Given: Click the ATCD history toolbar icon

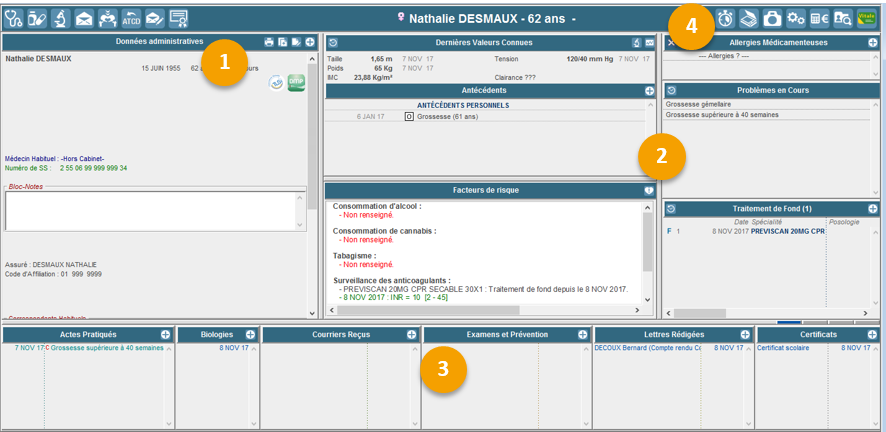Looking at the screenshot, I should (131, 18).
